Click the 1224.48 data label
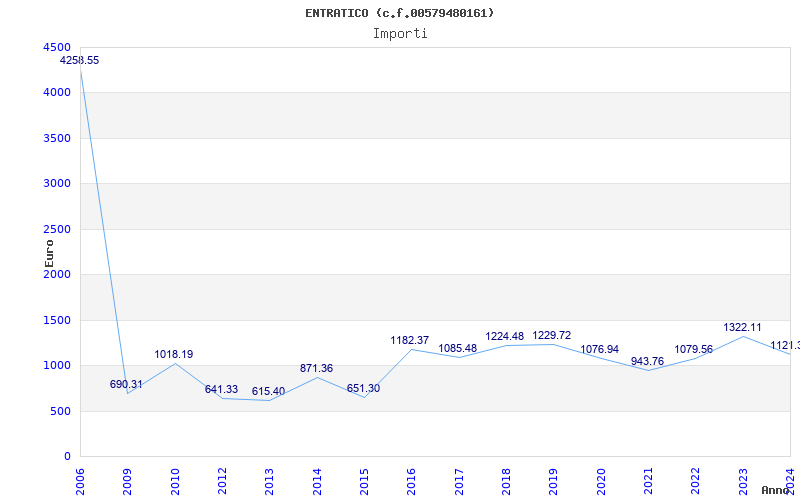 coord(505,336)
